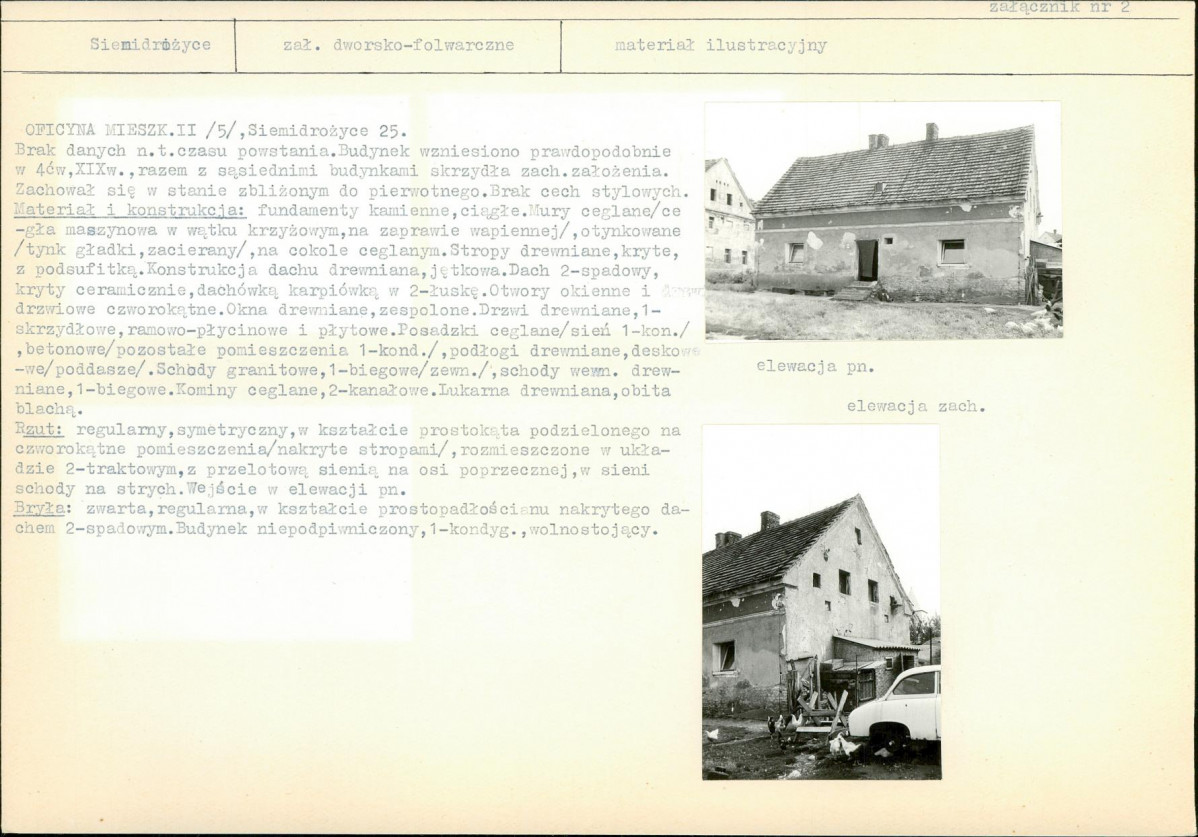Click the word 'blachą.'
The image size is (1198, 837).
(49, 410)
